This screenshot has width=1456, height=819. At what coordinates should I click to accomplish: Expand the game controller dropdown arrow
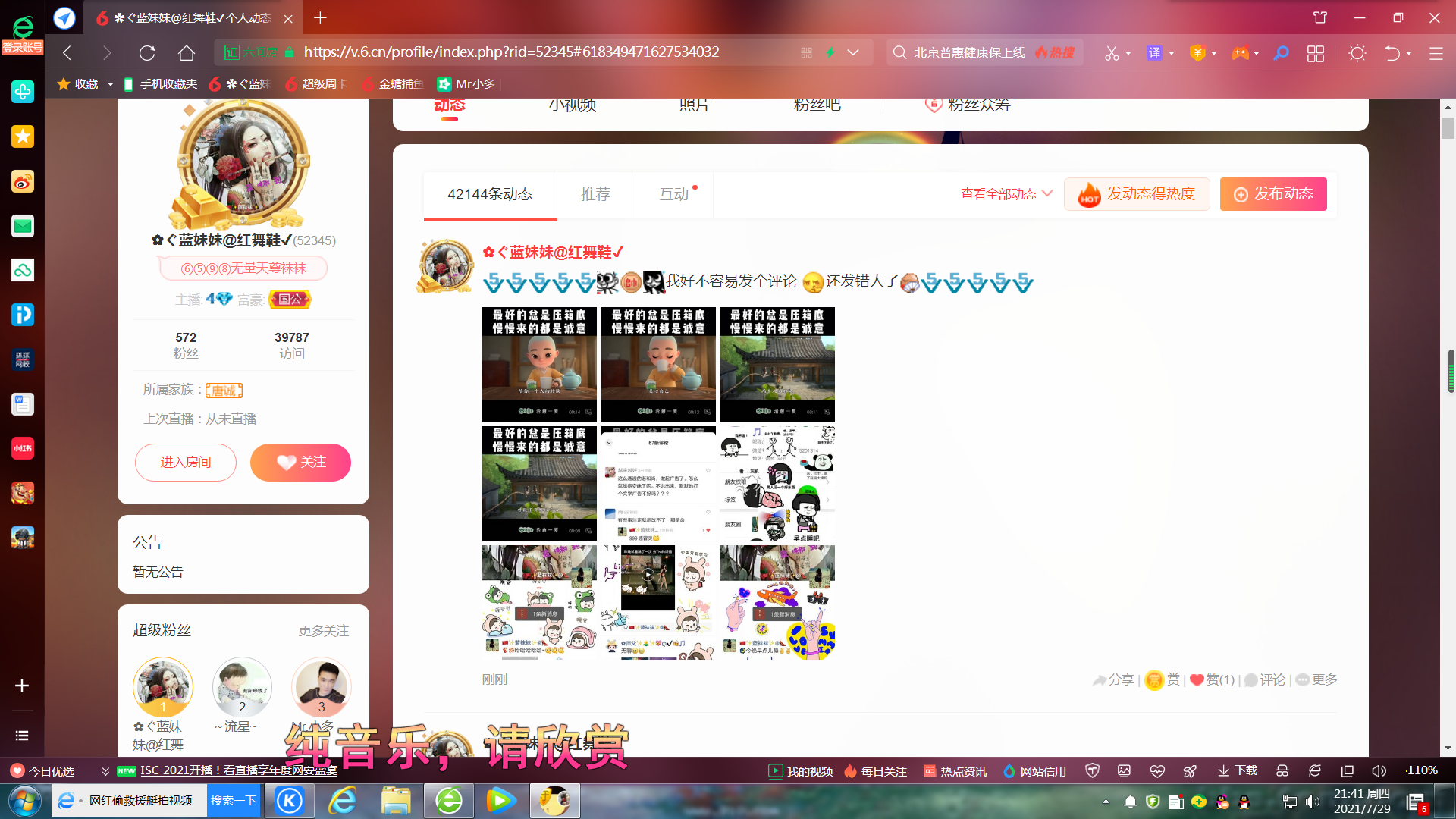(x=1257, y=54)
